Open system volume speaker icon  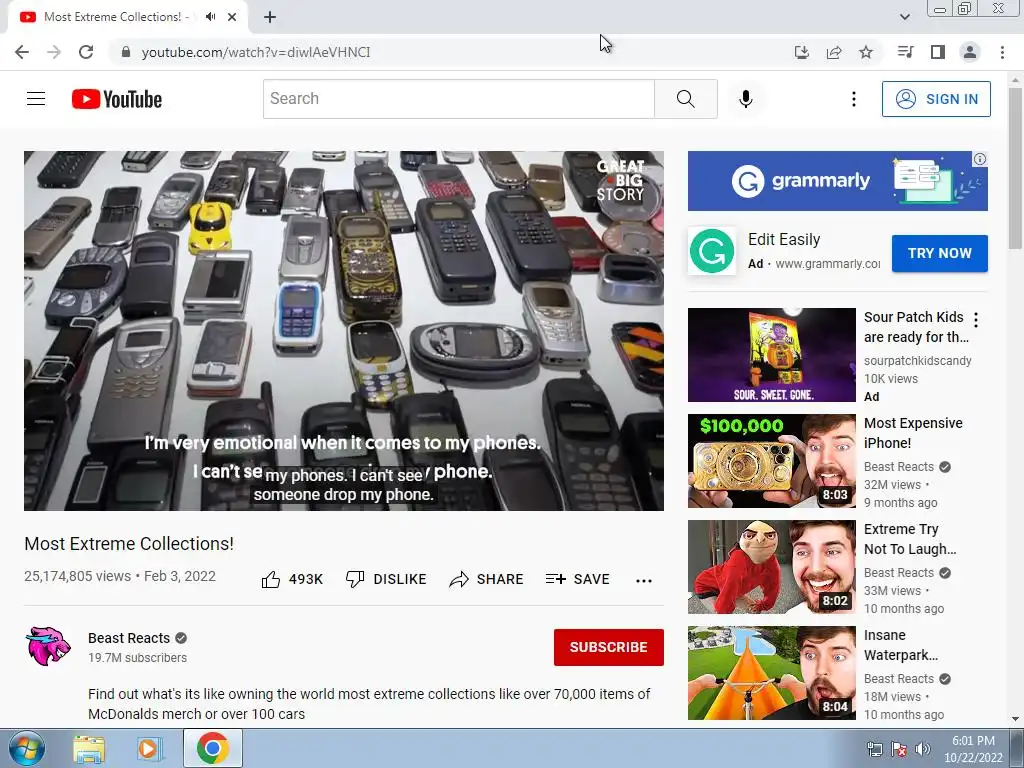point(922,749)
